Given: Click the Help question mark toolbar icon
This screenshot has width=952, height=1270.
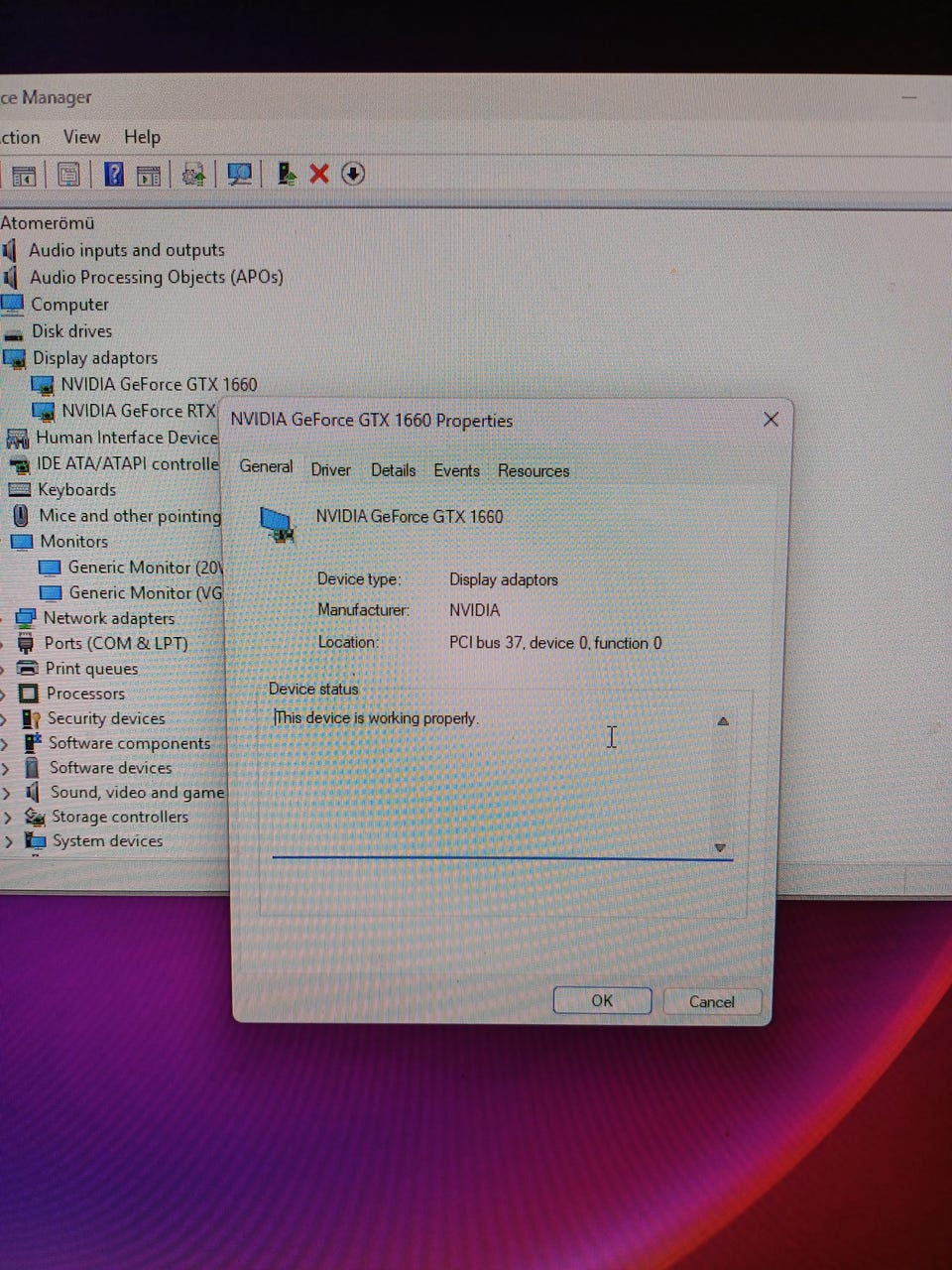Looking at the screenshot, I should click(x=114, y=175).
